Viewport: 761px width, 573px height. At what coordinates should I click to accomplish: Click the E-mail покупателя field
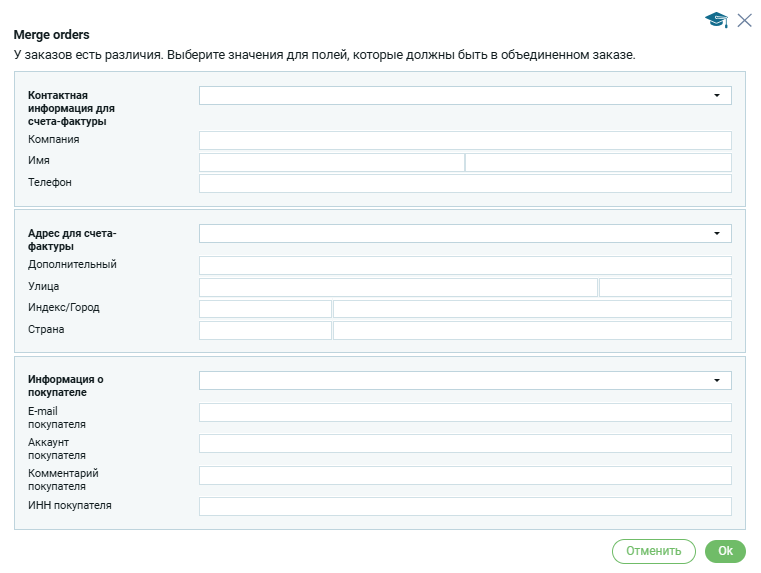(x=465, y=413)
